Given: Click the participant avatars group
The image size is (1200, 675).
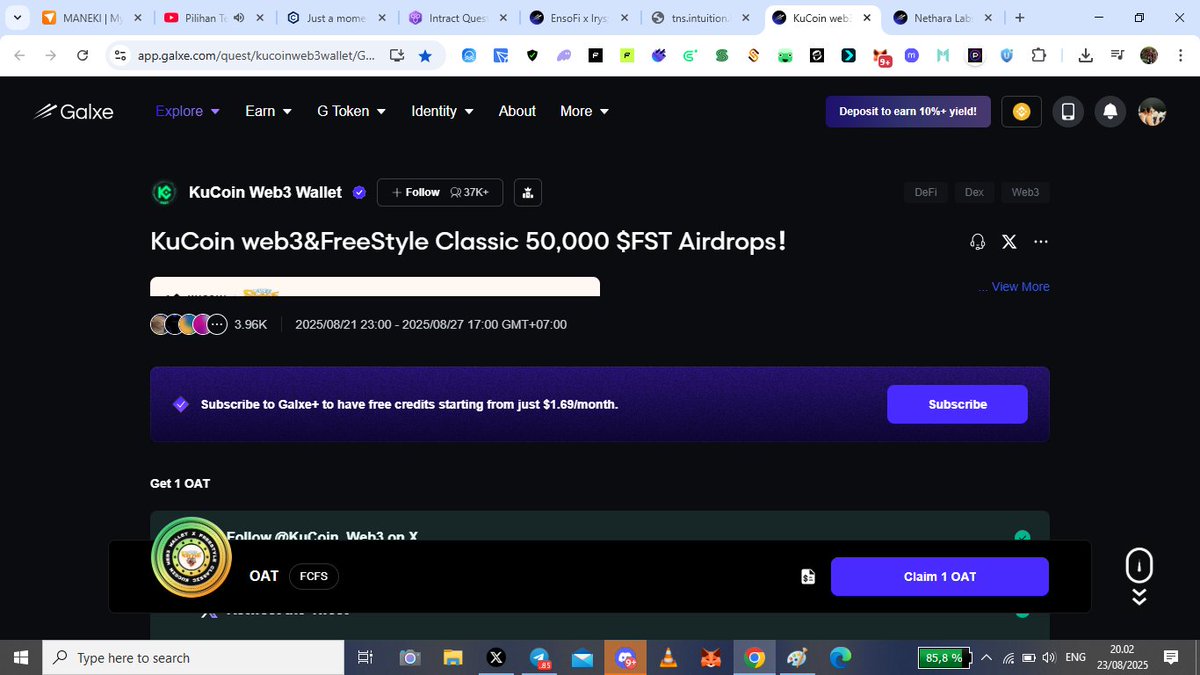Looking at the screenshot, I should coord(188,324).
